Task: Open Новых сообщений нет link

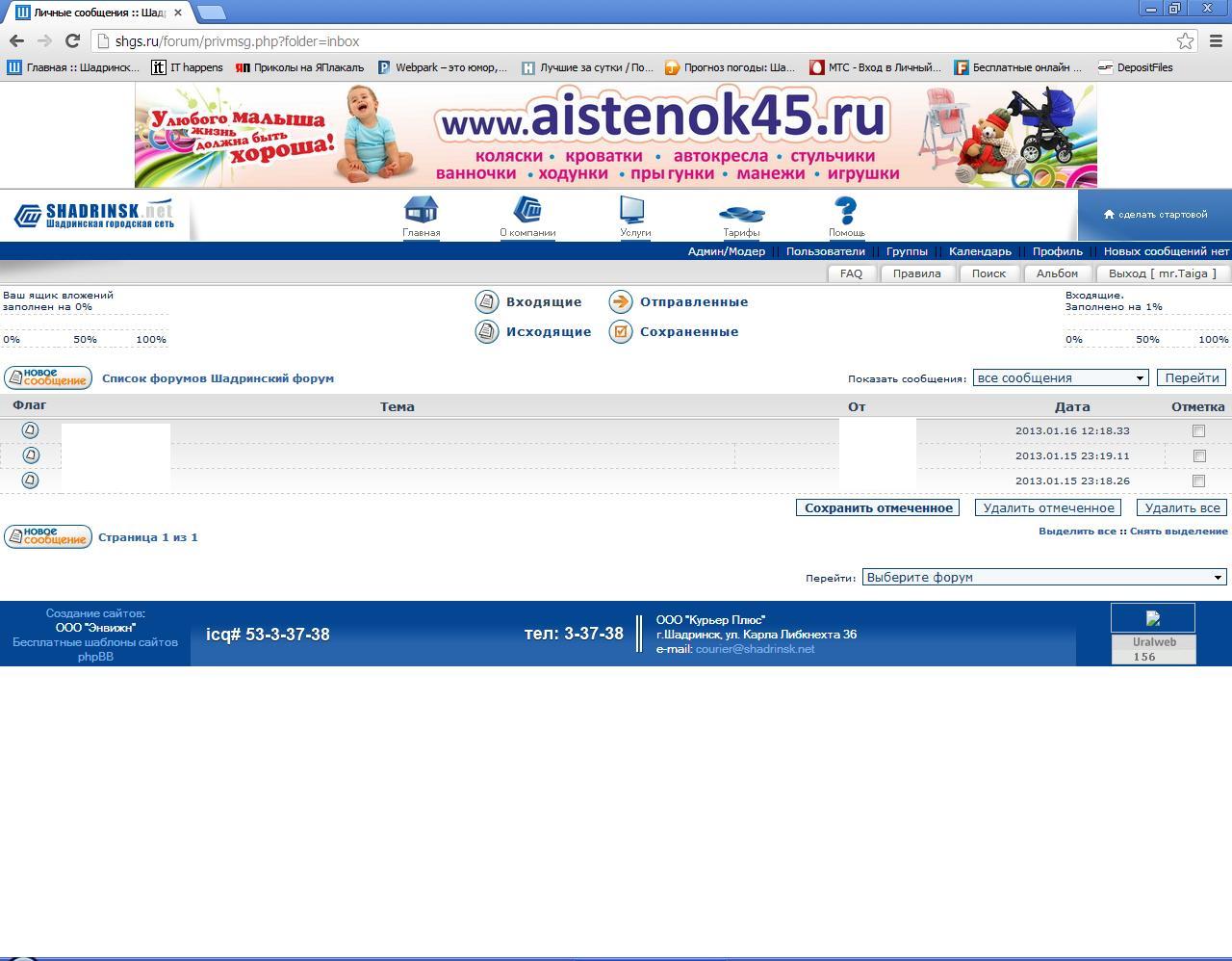Action: coord(1166,251)
